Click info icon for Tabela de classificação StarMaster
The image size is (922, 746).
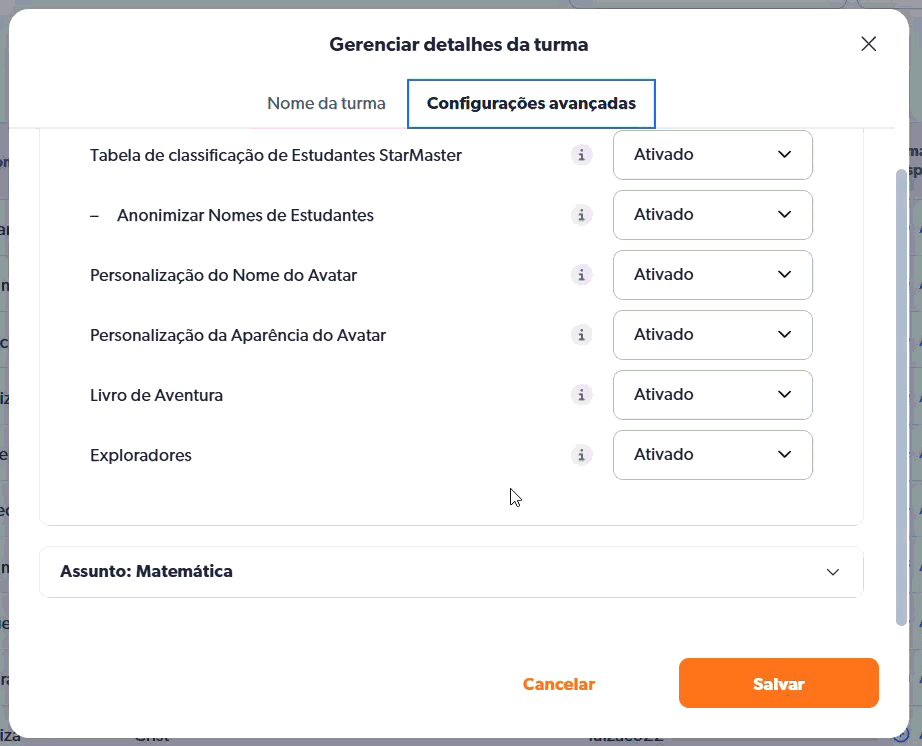[581, 155]
